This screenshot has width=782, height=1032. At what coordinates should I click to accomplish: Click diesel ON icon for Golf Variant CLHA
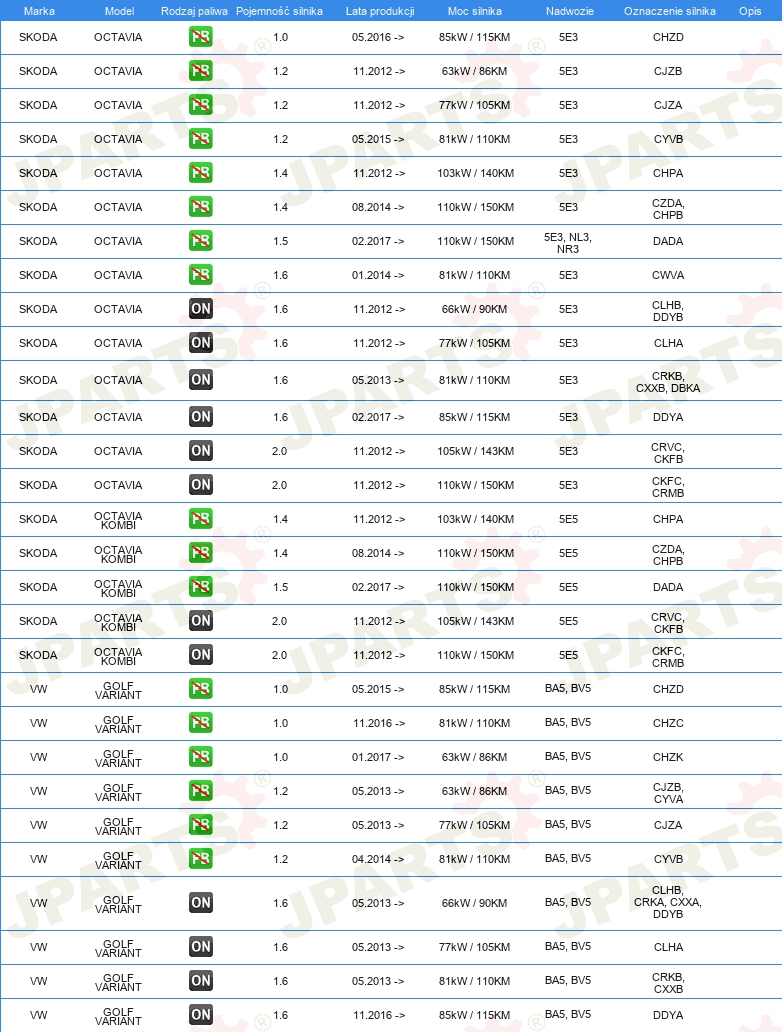[200, 947]
